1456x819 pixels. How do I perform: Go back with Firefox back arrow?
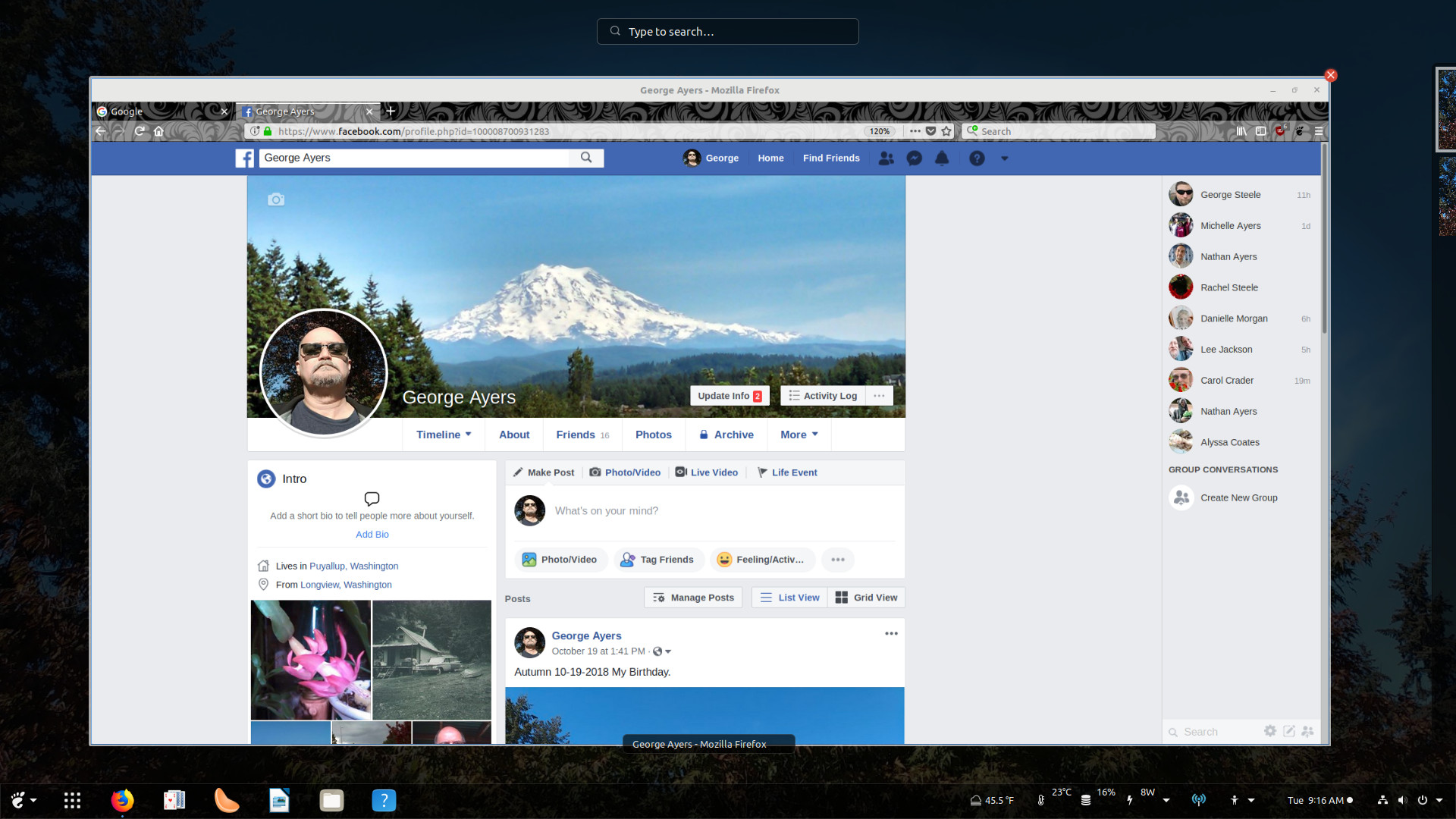tap(101, 131)
